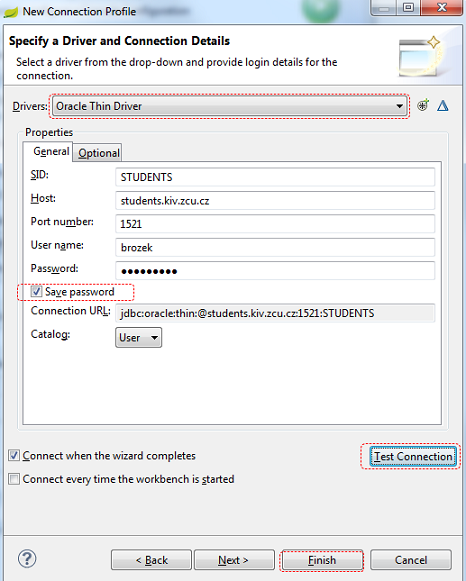The width and height of the screenshot is (466, 581).
Task: Click the Test Connection button
Action: click(x=413, y=456)
